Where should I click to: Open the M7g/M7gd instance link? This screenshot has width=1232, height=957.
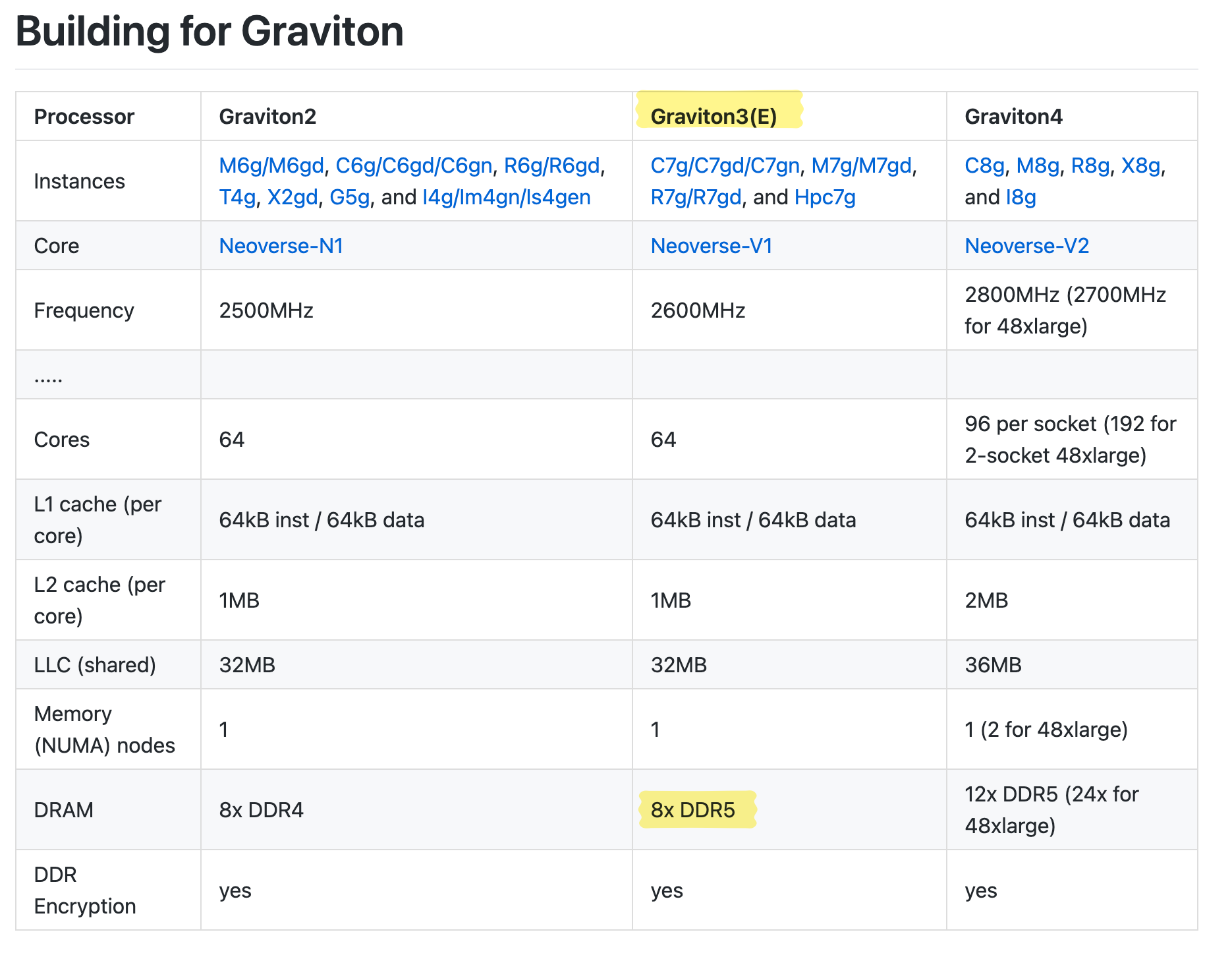click(x=862, y=165)
